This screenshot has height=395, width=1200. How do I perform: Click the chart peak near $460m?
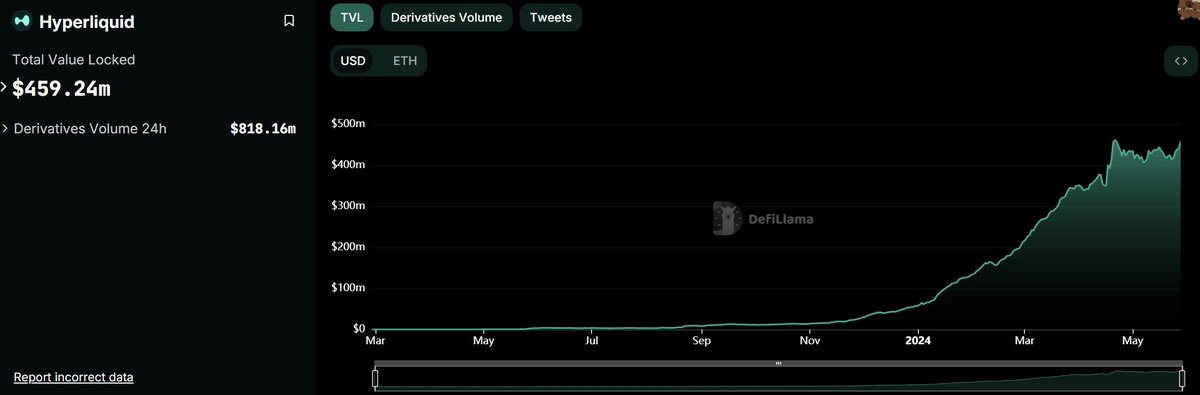coord(1115,142)
